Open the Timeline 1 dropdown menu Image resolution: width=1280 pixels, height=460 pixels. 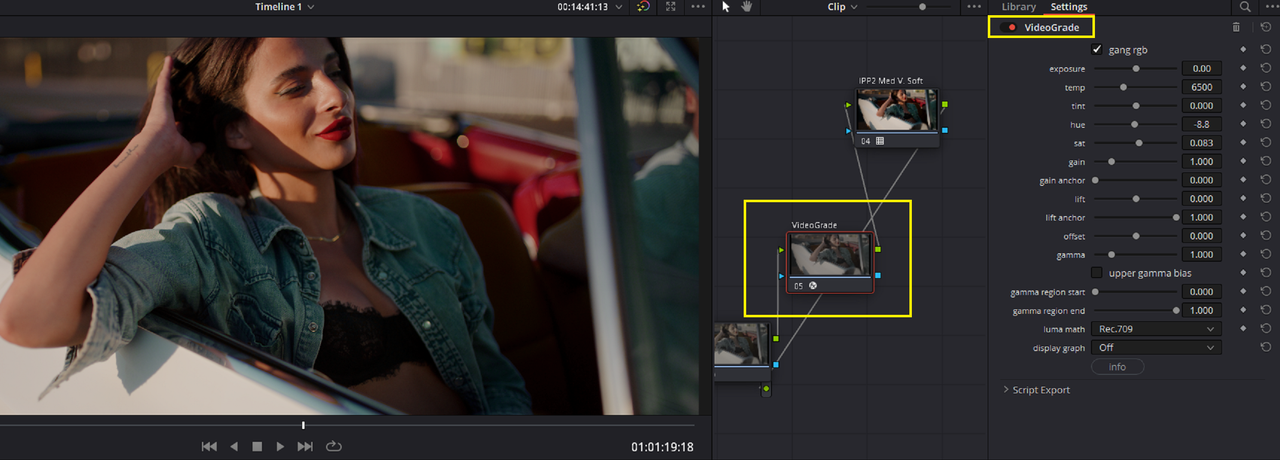[284, 7]
